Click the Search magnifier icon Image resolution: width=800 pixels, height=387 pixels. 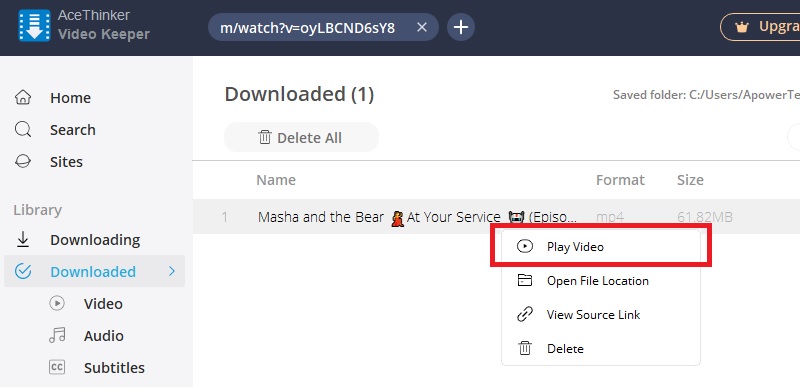coord(23,130)
